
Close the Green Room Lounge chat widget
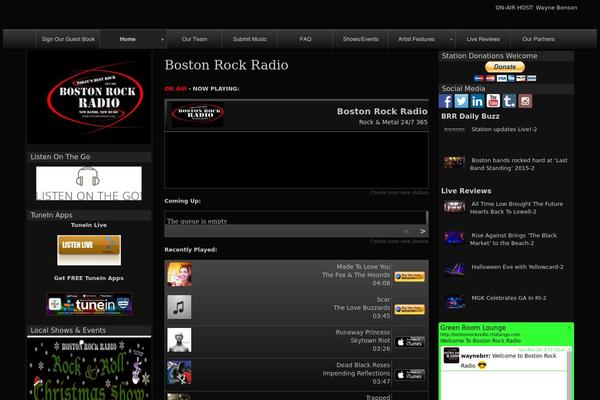click(569, 327)
